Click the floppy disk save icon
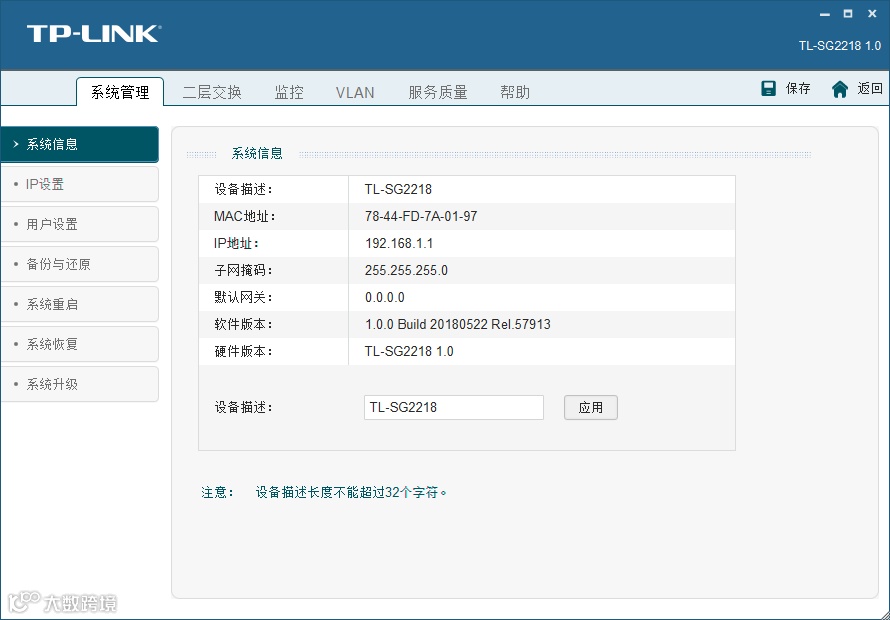This screenshot has height=620, width=890. coord(768,89)
